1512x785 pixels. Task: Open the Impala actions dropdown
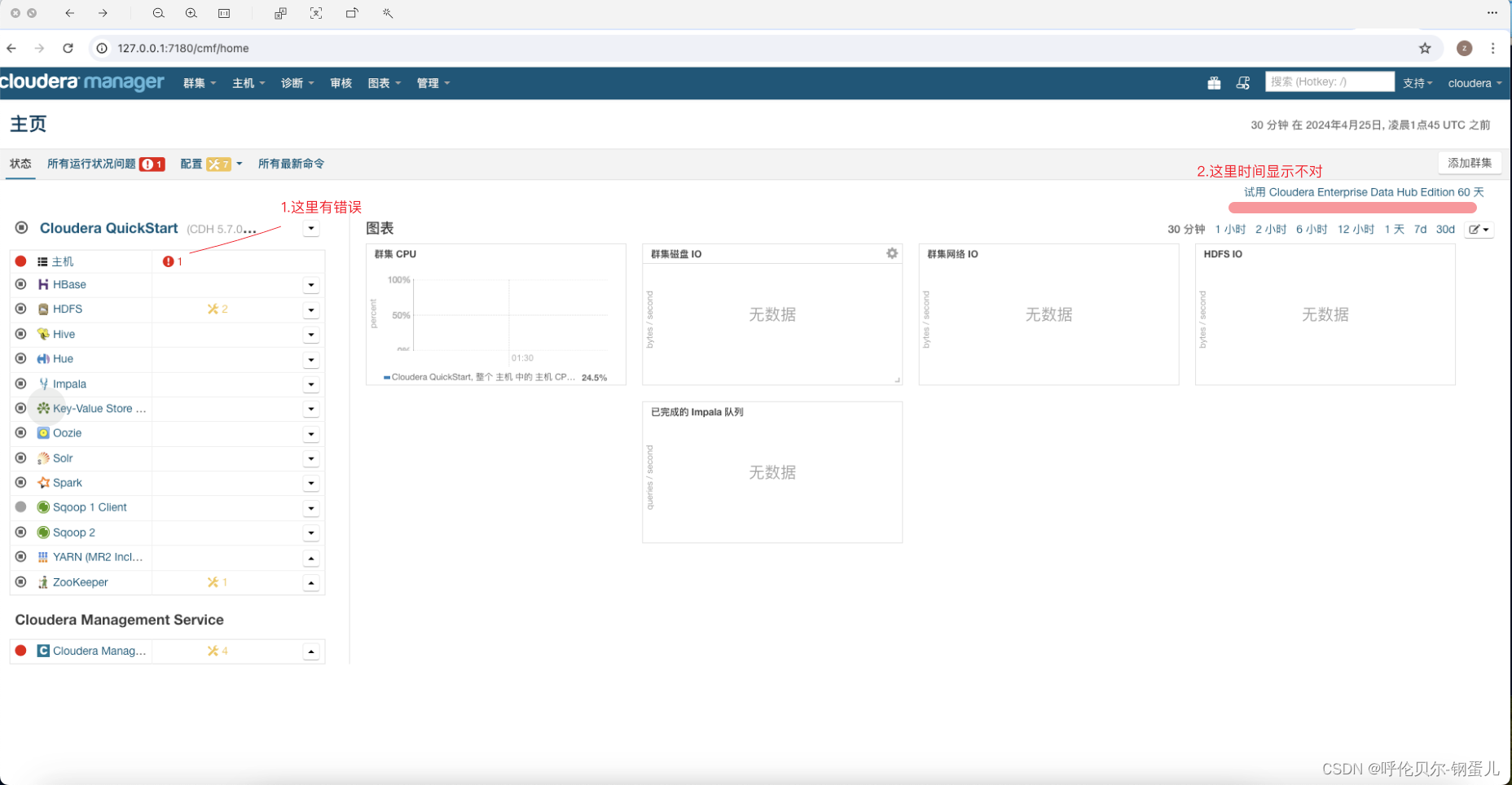pos(311,384)
